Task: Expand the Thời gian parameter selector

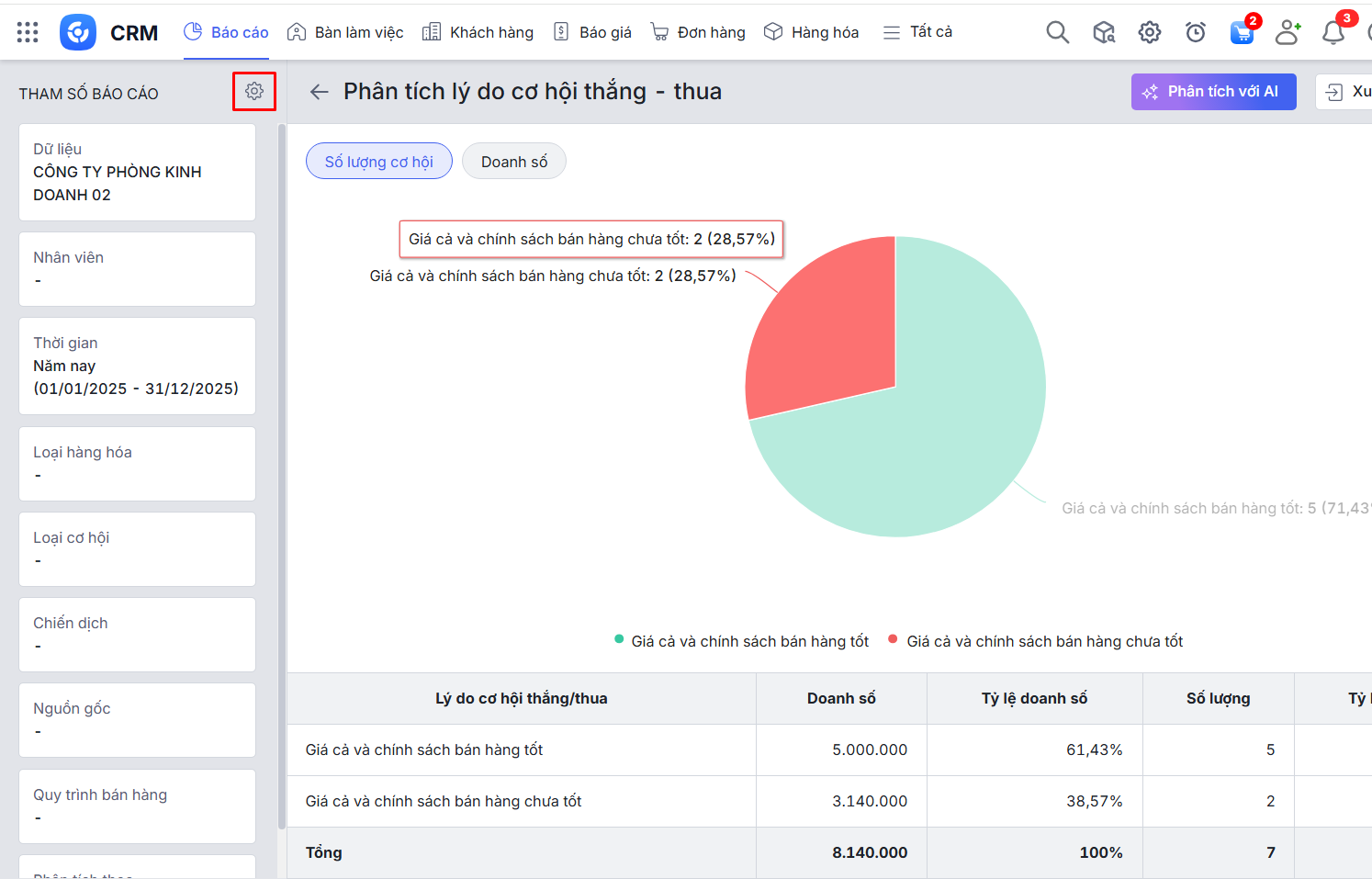Action: (x=137, y=366)
